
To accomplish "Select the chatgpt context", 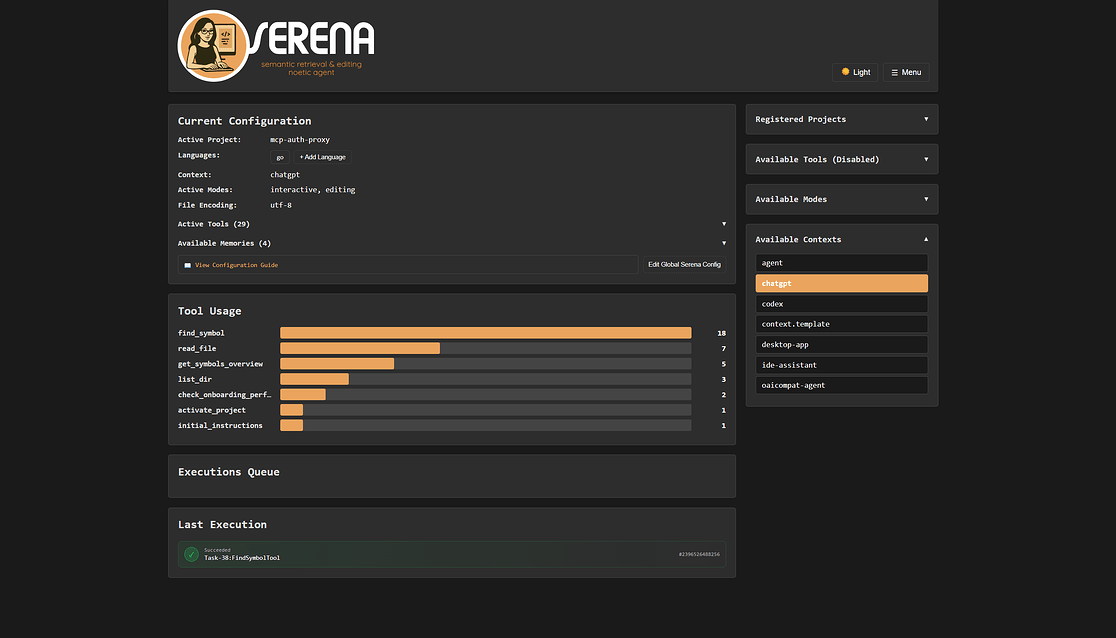I will tap(842, 283).
